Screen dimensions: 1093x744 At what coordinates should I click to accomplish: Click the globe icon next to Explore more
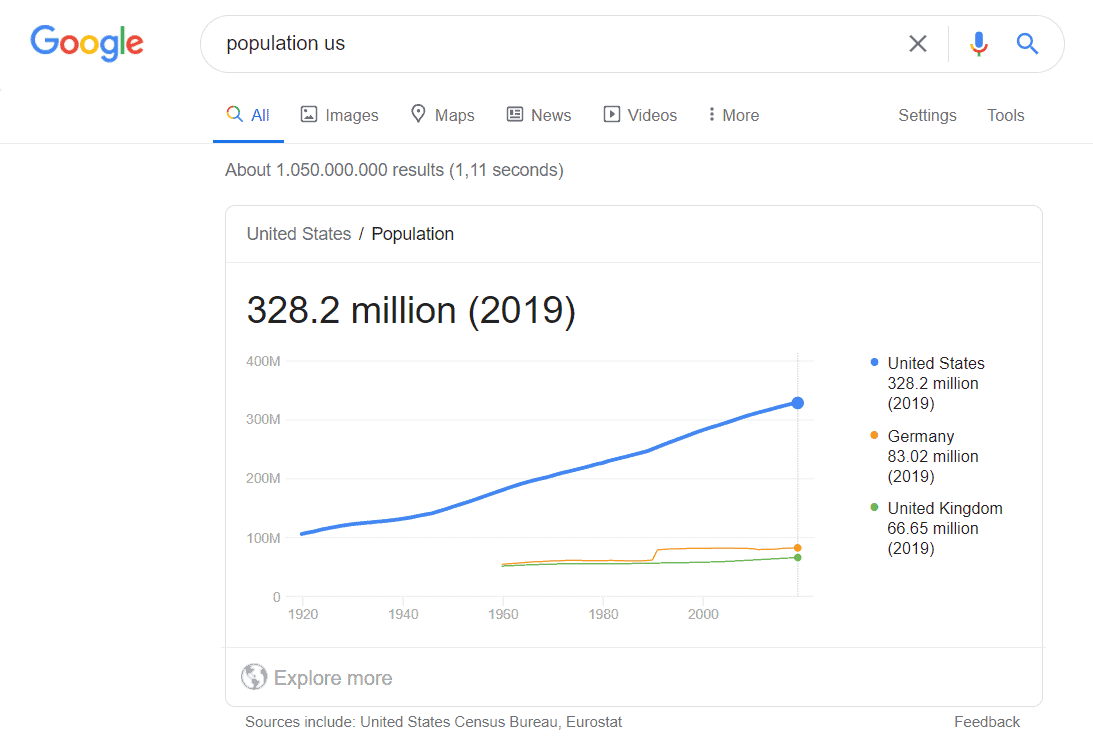click(x=254, y=677)
